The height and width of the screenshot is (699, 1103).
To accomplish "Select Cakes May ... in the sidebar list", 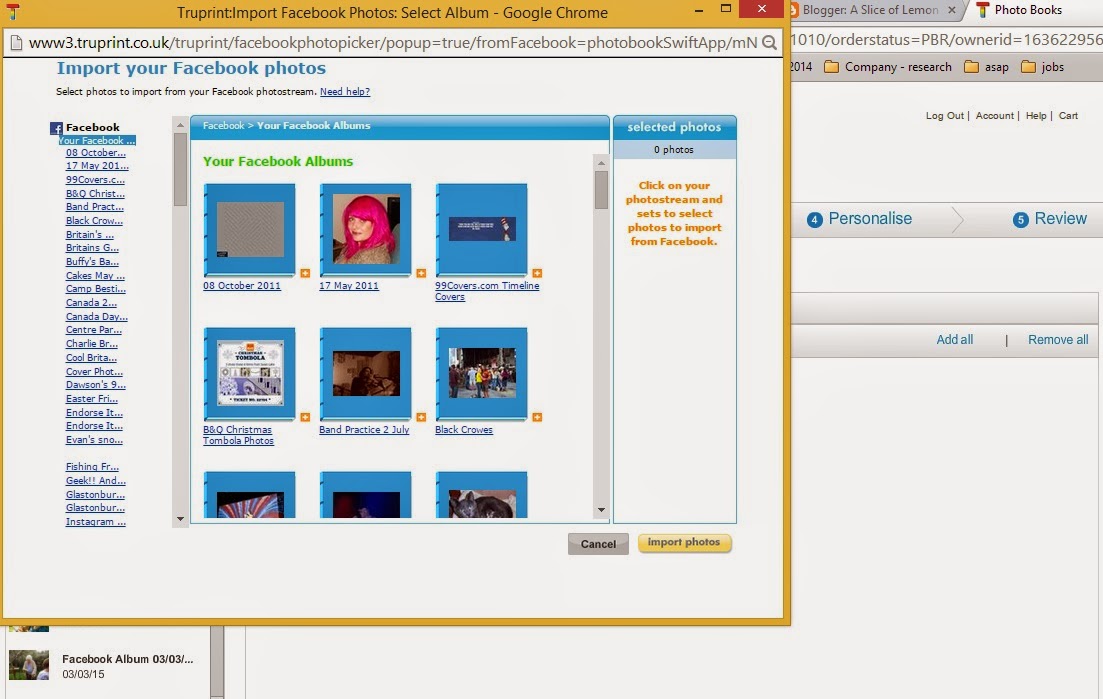I will click(95, 276).
